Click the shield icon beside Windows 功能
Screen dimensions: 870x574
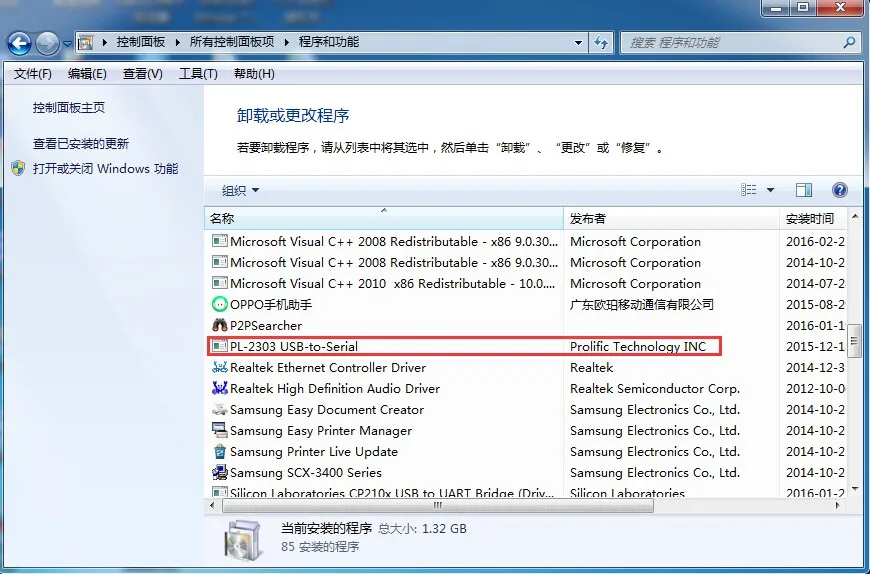(18, 168)
